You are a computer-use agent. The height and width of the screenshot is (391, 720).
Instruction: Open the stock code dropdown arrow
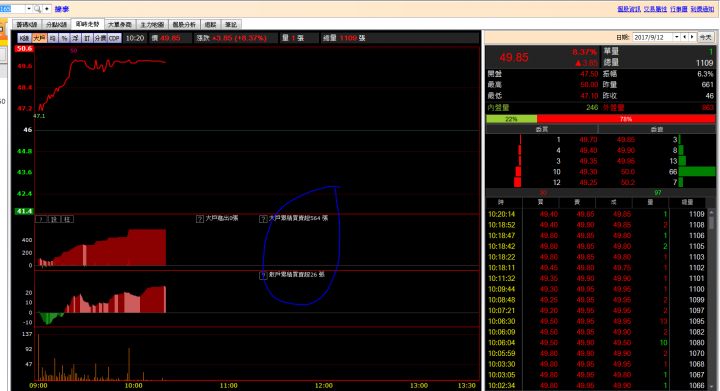[x=28, y=9]
